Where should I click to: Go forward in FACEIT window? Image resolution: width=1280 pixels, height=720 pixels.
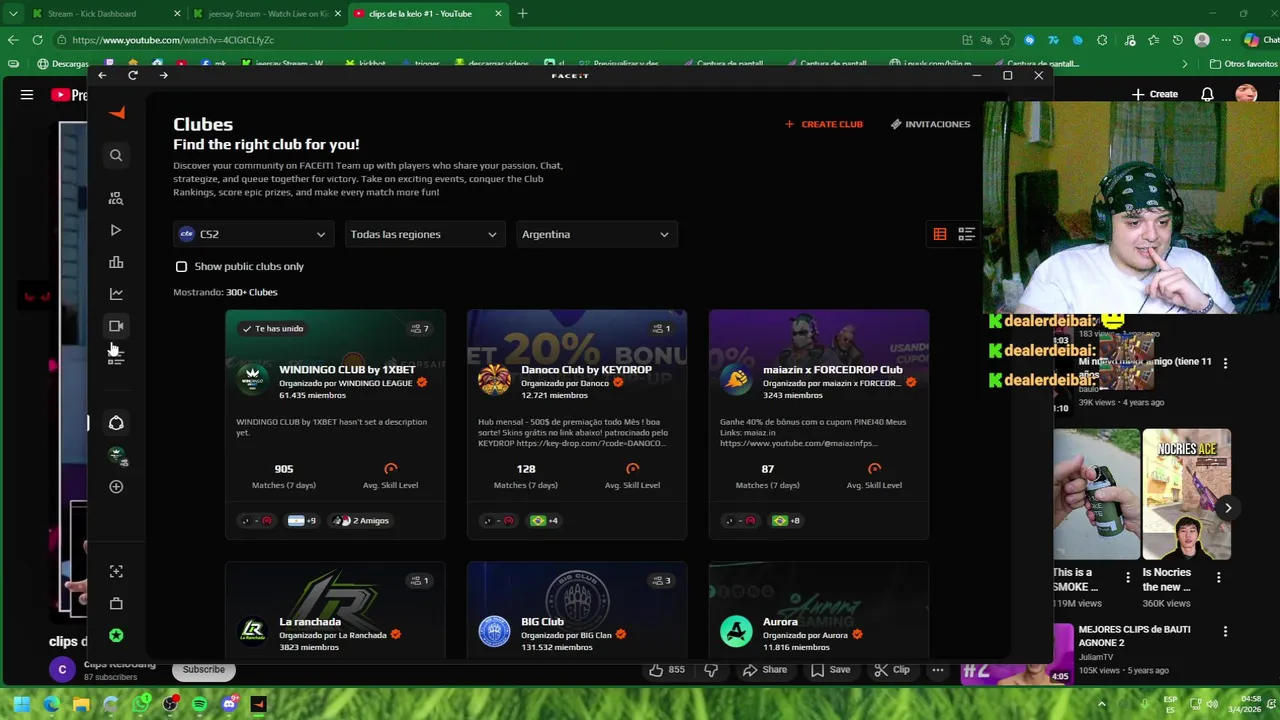[163, 75]
